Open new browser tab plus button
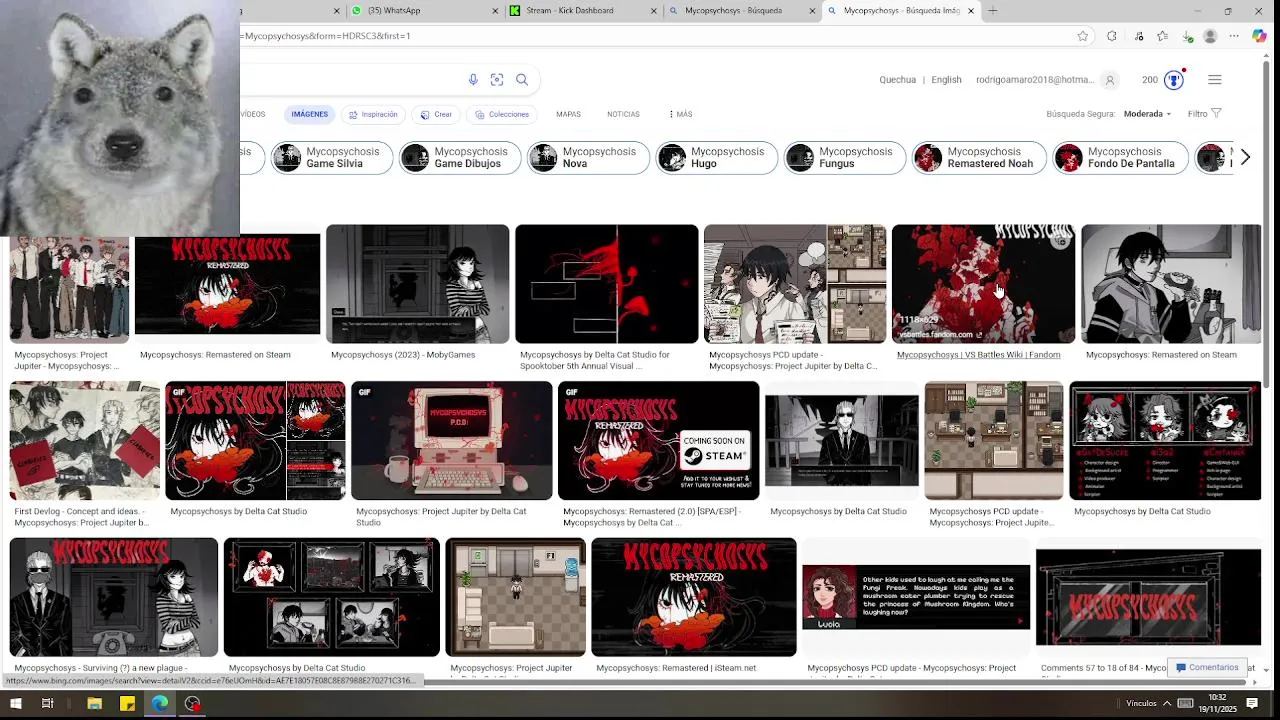This screenshot has width=1280, height=720. click(x=993, y=11)
